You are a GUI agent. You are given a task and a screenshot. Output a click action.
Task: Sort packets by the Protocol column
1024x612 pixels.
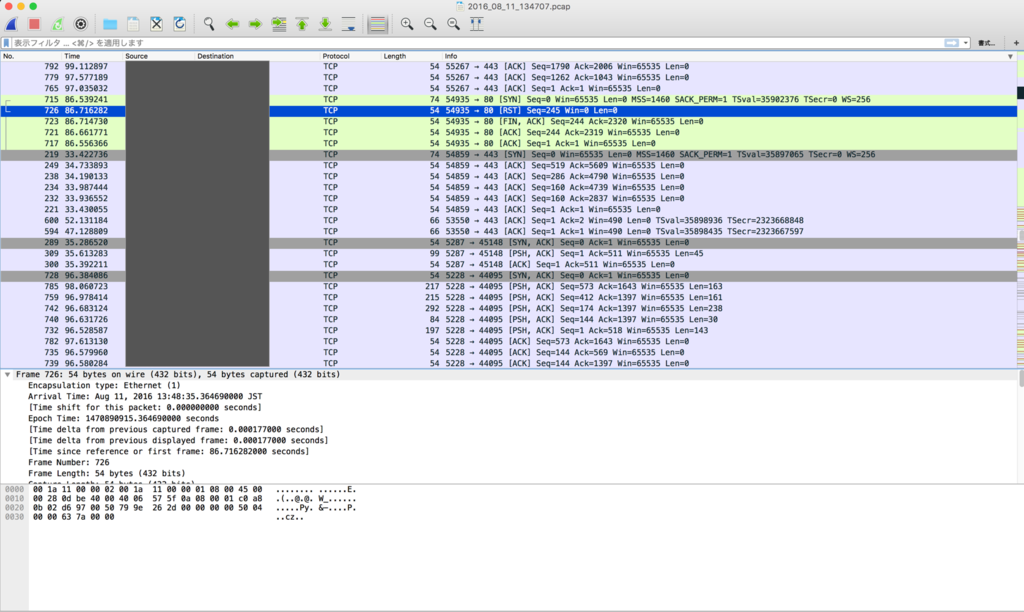click(336, 56)
